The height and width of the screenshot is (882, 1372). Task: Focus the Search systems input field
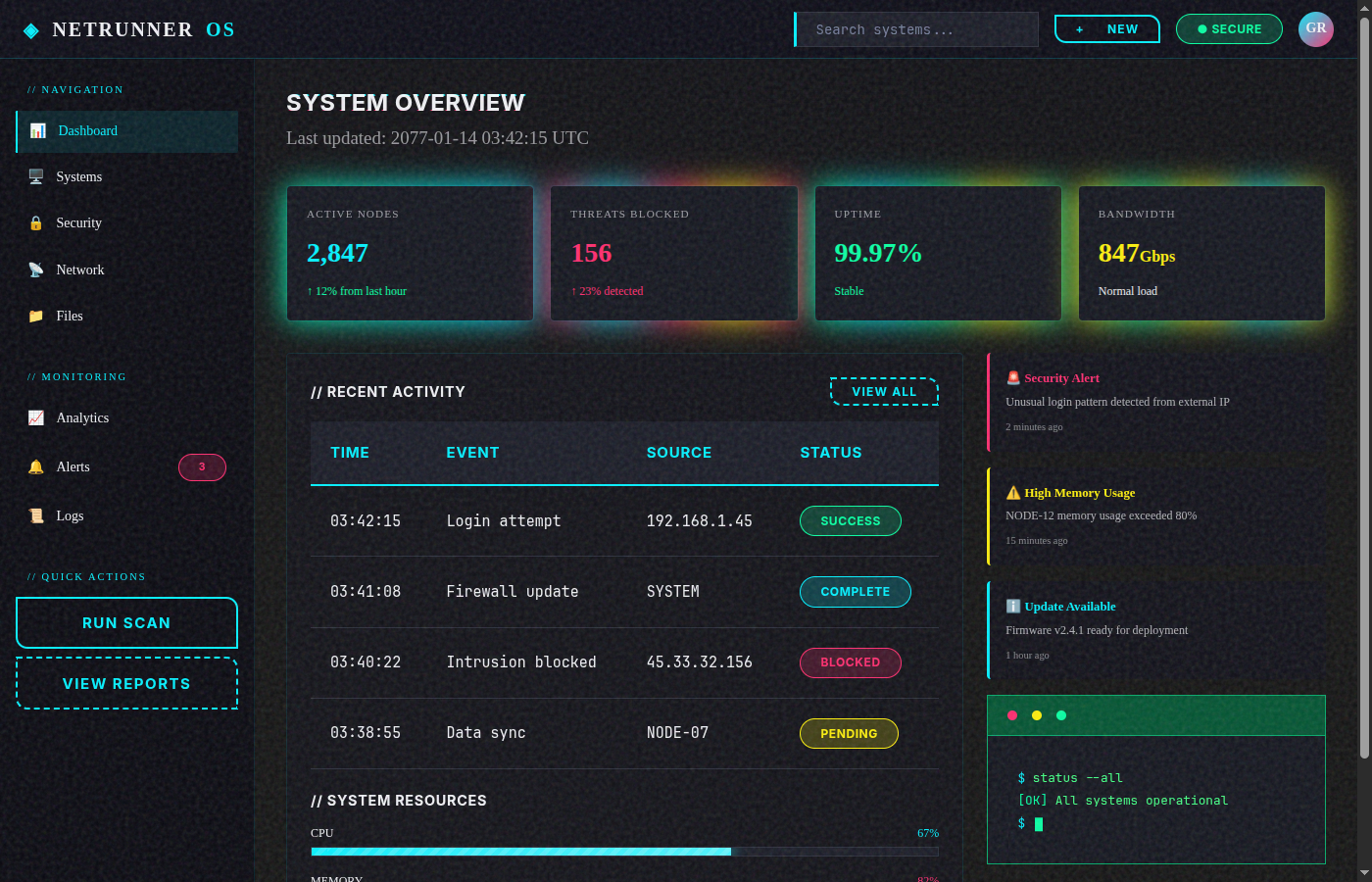coord(916,29)
